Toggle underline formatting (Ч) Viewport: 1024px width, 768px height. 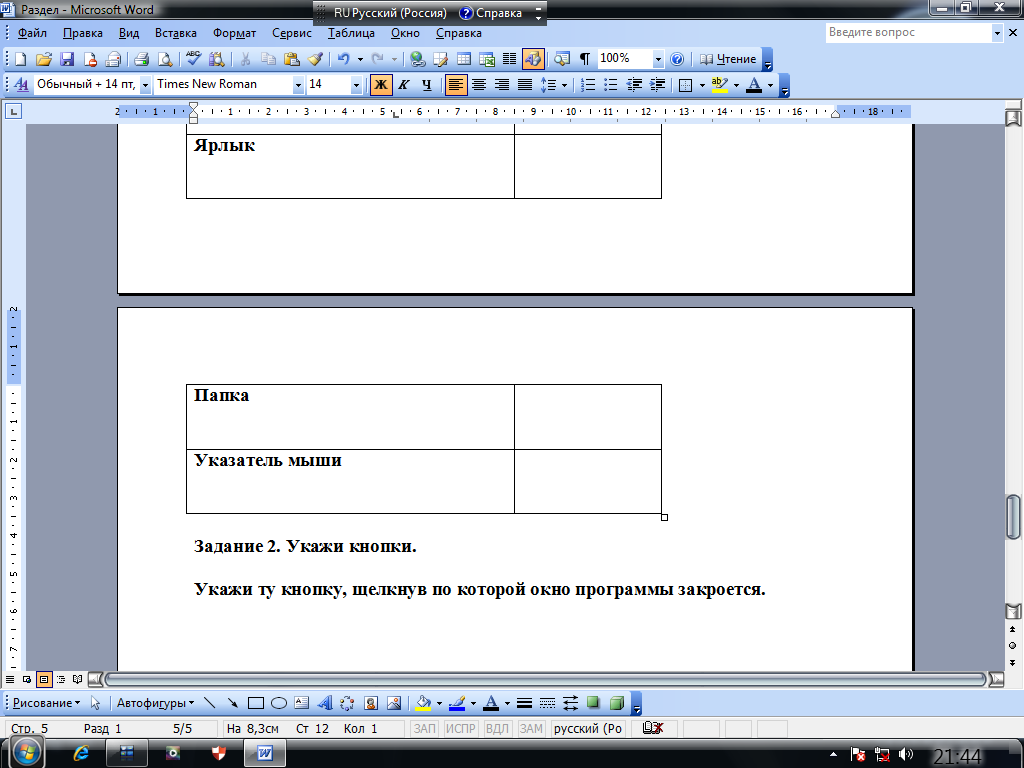point(426,84)
